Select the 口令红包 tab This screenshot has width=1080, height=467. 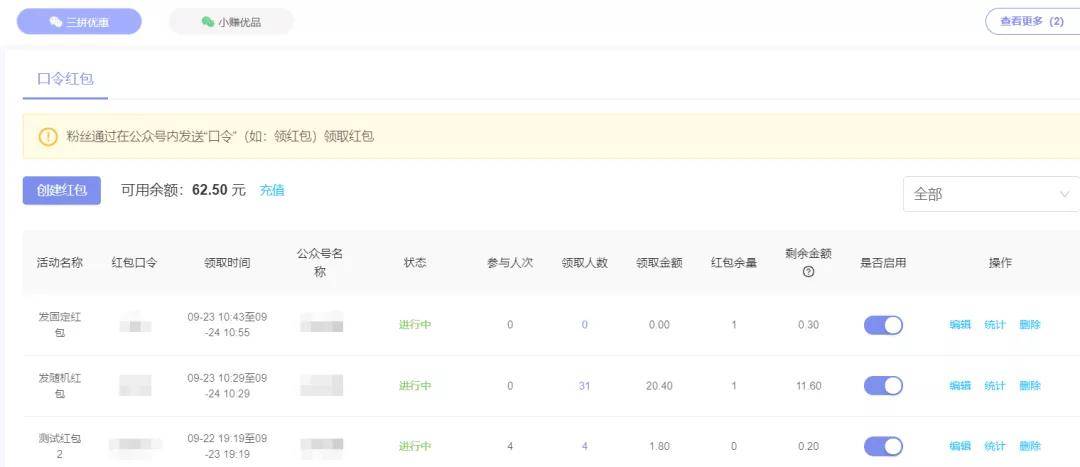[x=65, y=79]
